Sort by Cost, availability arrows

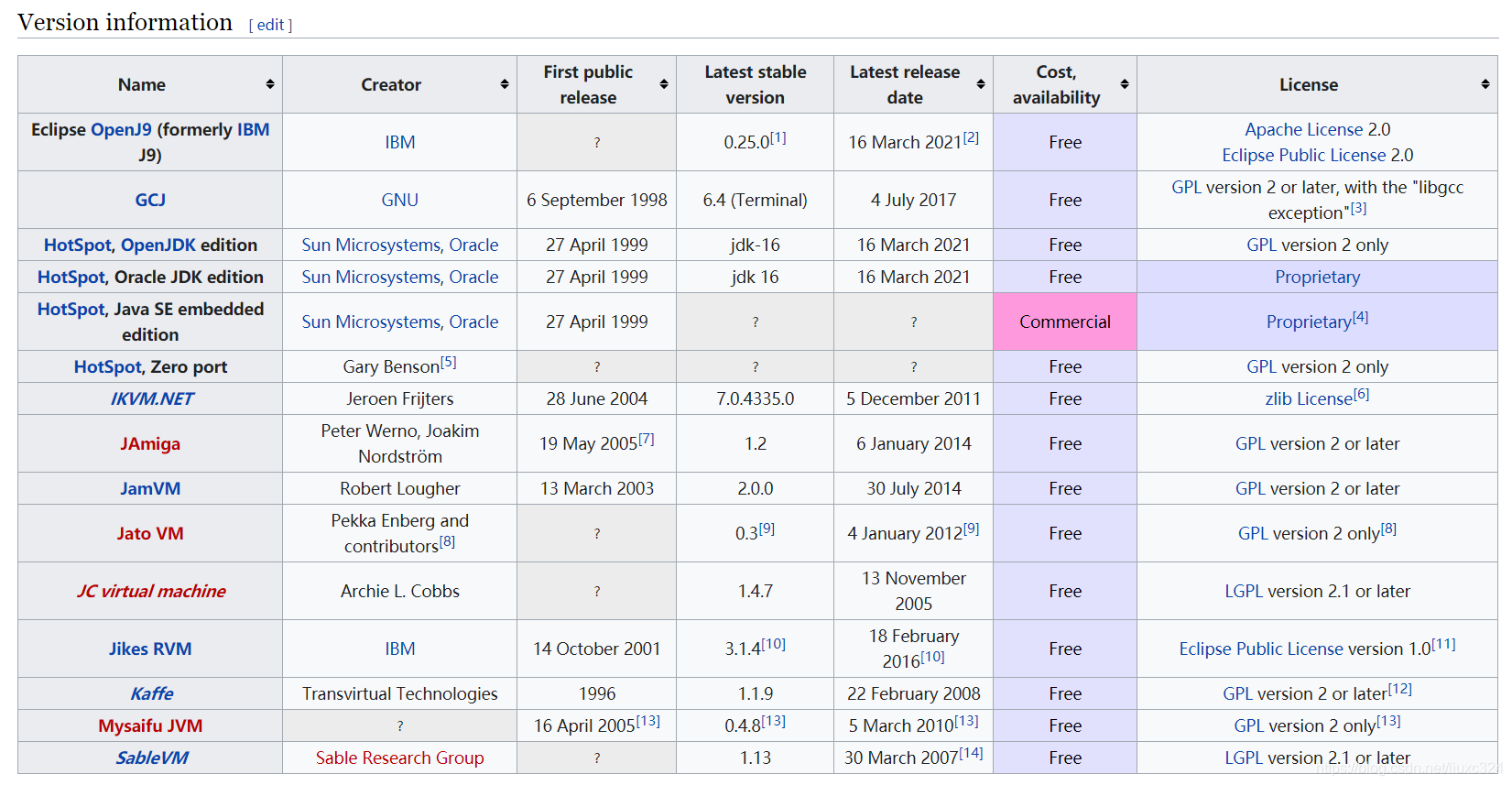coord(1125,84)
